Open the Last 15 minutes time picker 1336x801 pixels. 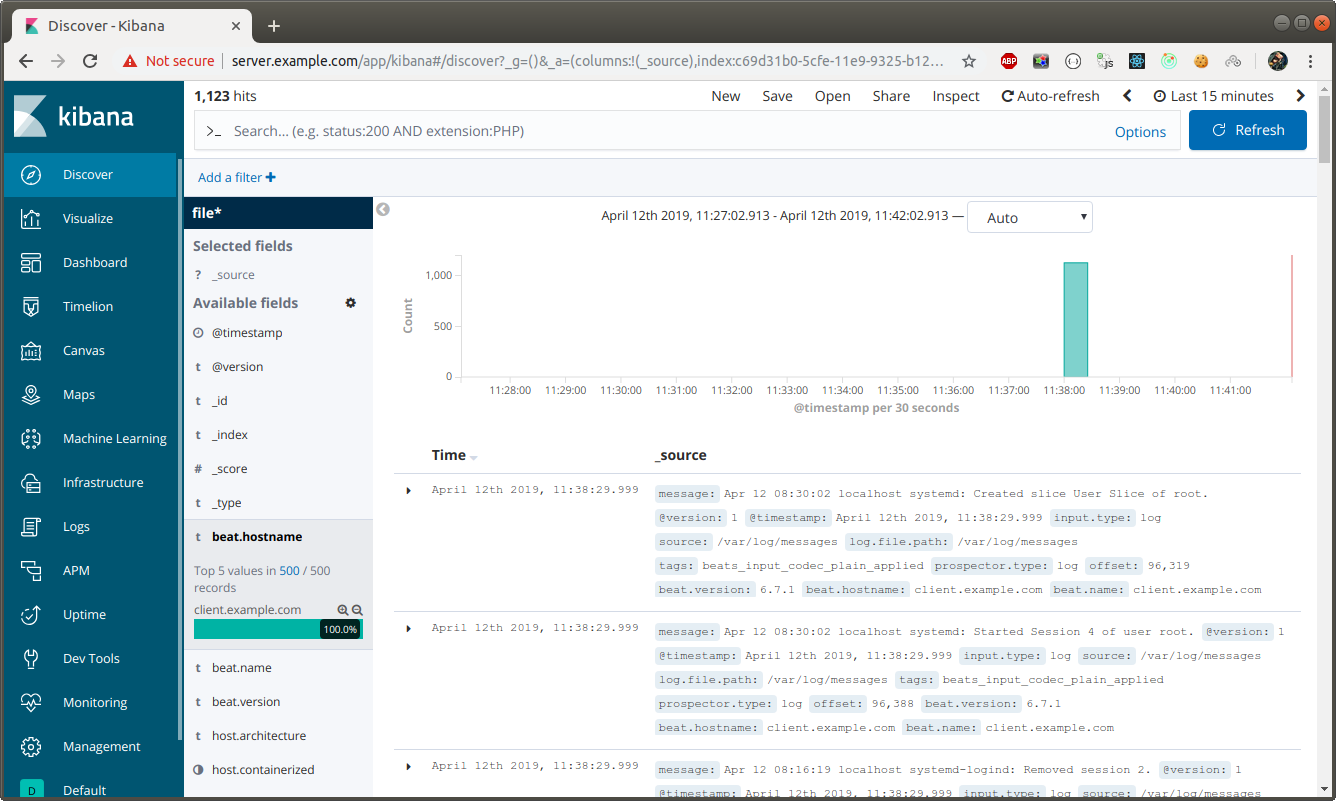point(1213,96)
